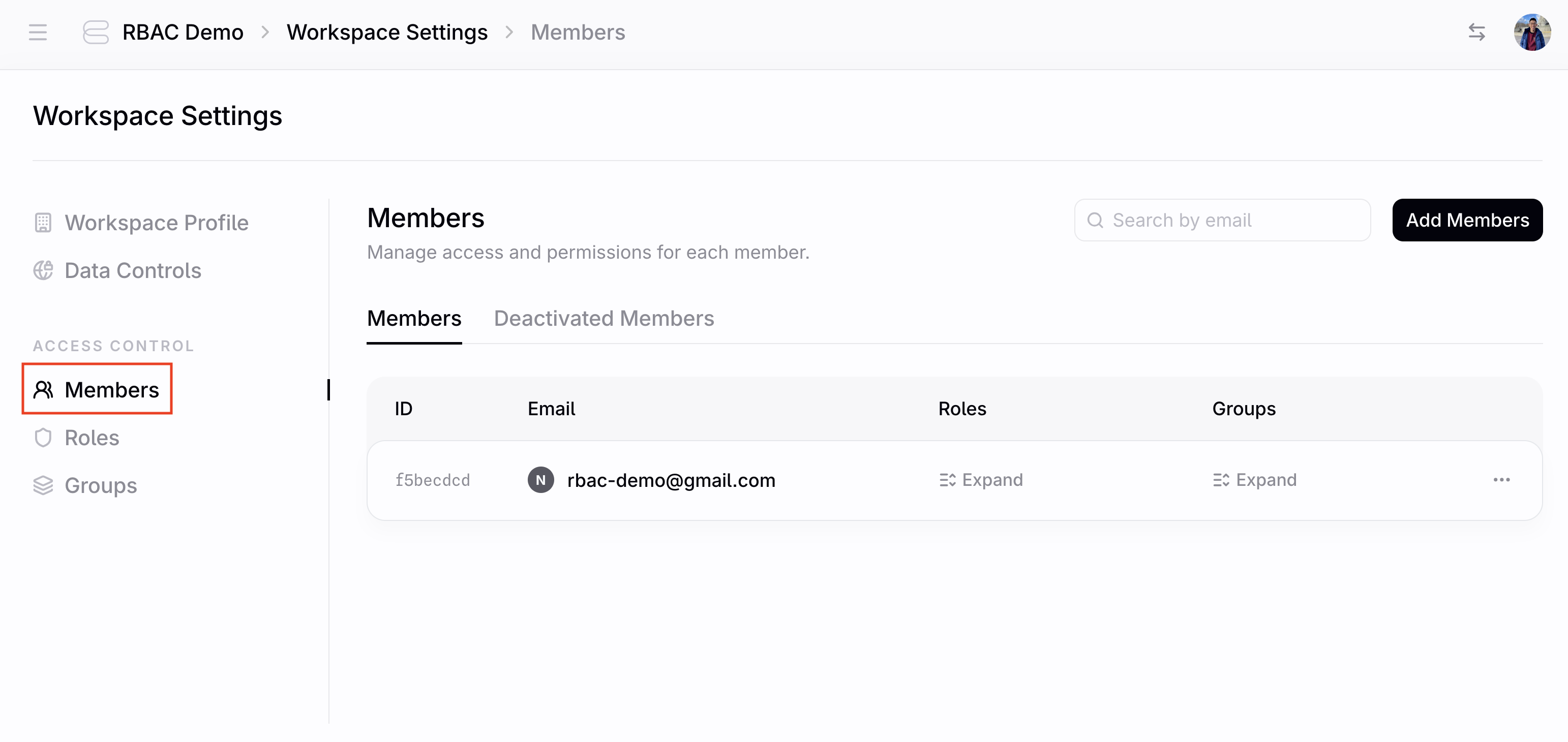Click the switch workspace arrows icon
The height and width of the screenshot is (742, 1568).
pos(1476,32)
